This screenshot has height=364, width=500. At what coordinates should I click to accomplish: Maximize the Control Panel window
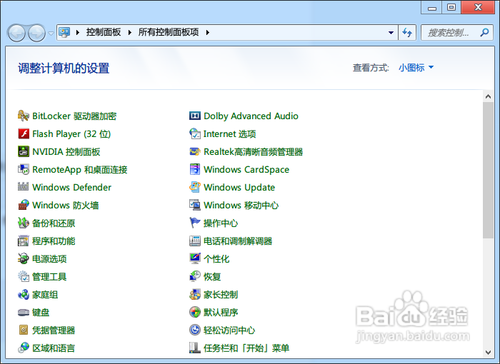click(452, 7)
